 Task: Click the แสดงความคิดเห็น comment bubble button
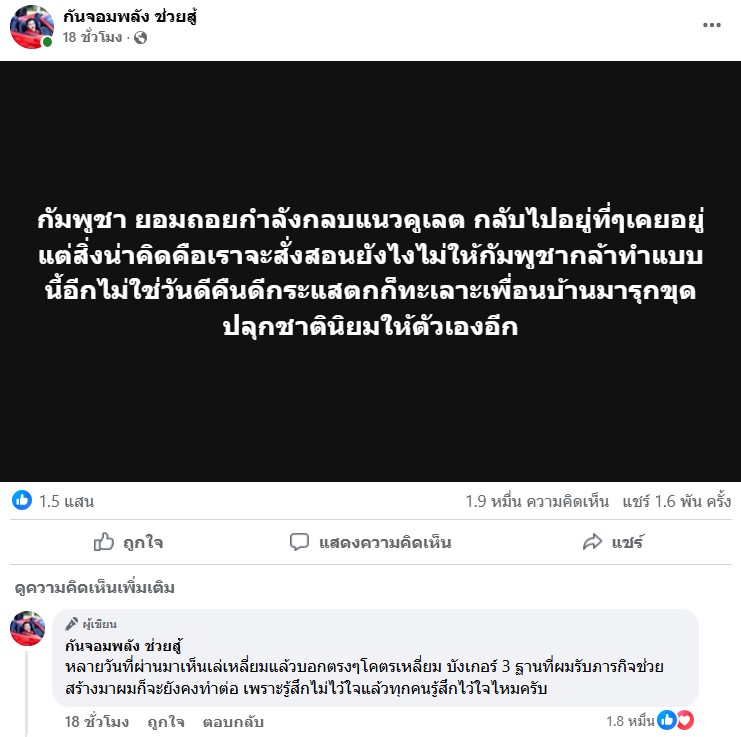pyautogui.click(x=370, y=542)
